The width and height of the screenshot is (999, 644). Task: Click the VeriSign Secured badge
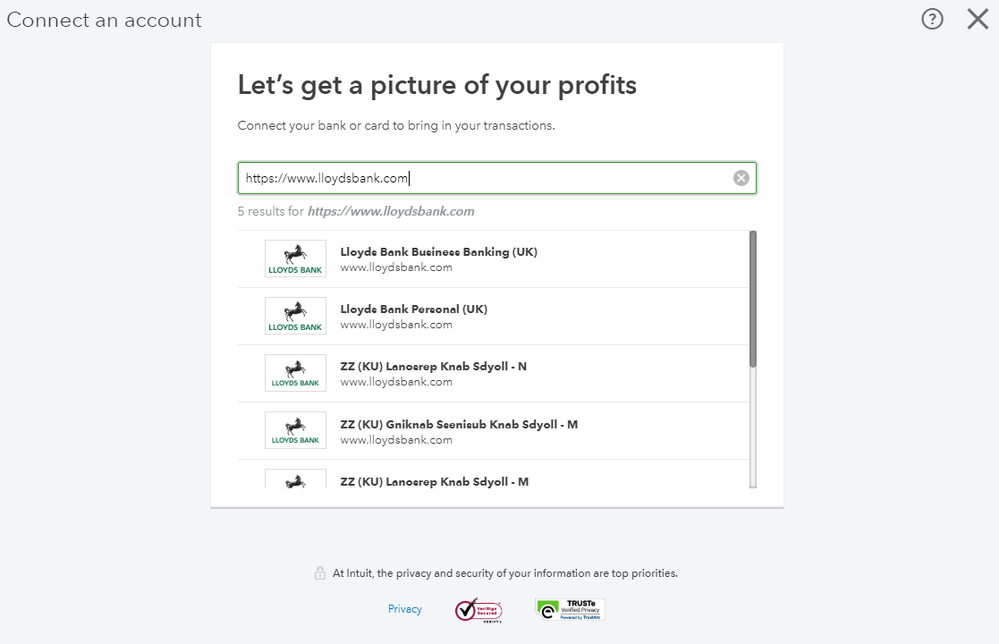tap(478, 610)
